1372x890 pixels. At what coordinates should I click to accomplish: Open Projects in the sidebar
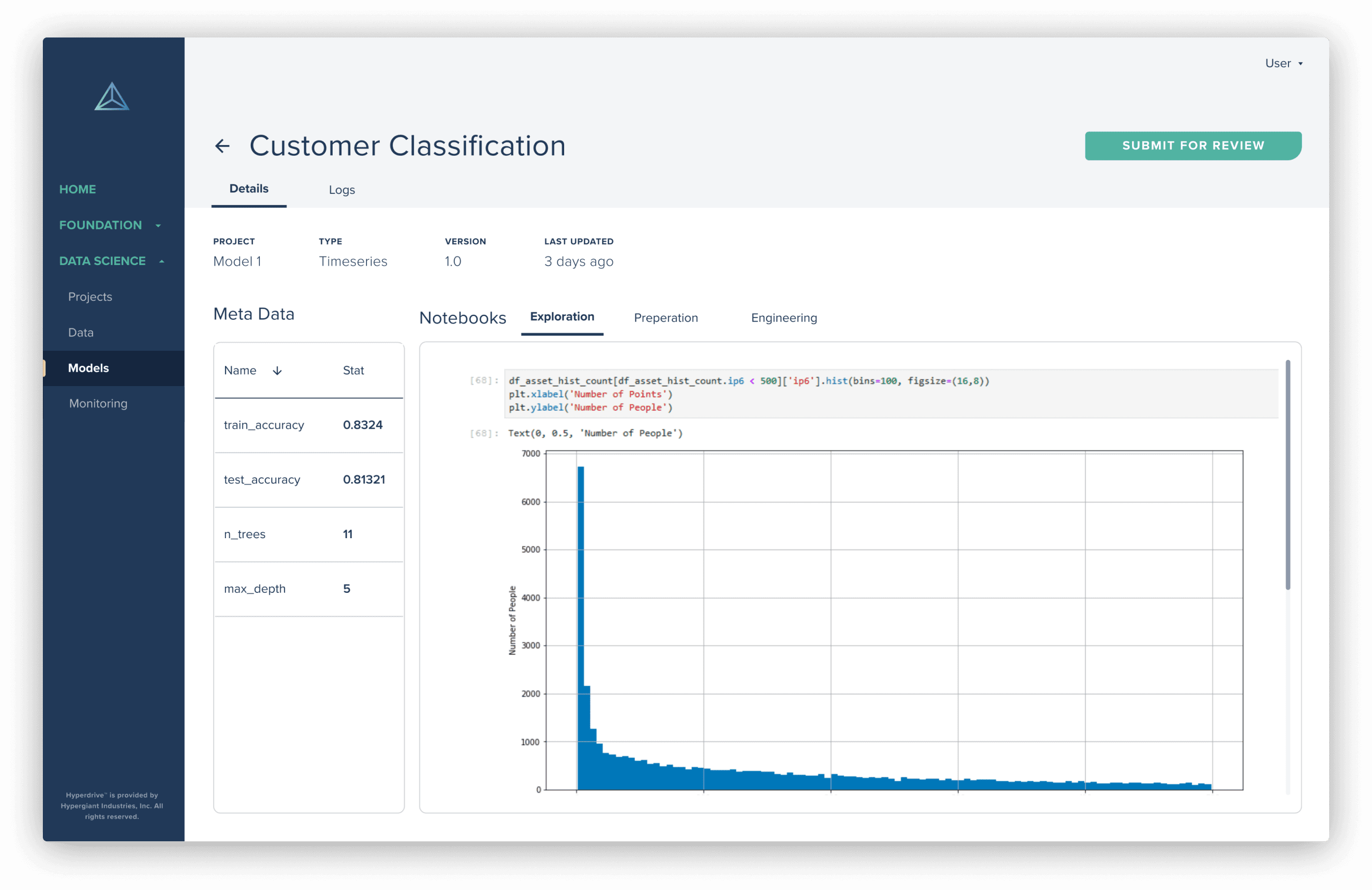click(x=90, y=297)
